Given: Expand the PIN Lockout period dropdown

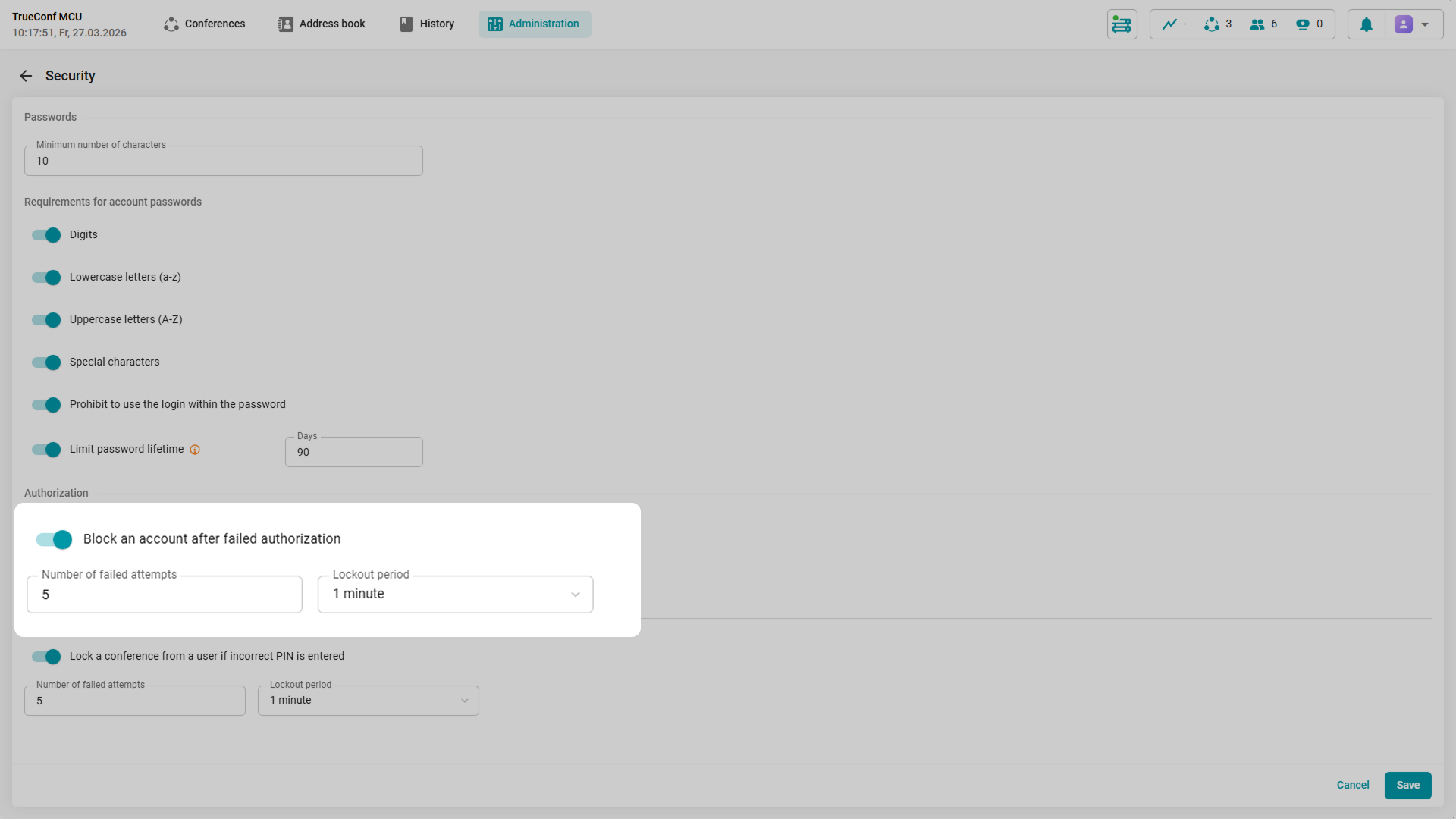Looking at the screenshot, I should [x=369, y=701].
